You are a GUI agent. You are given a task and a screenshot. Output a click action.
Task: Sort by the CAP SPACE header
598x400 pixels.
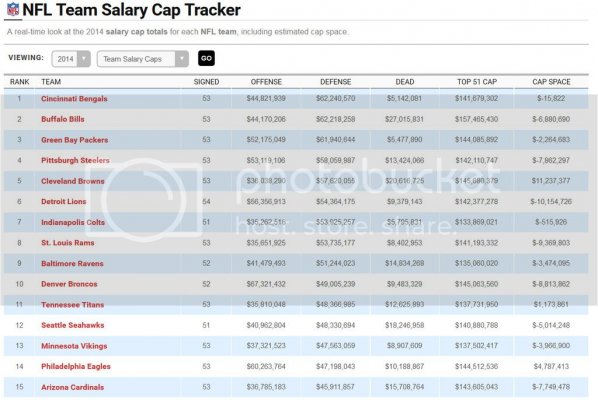551,82
